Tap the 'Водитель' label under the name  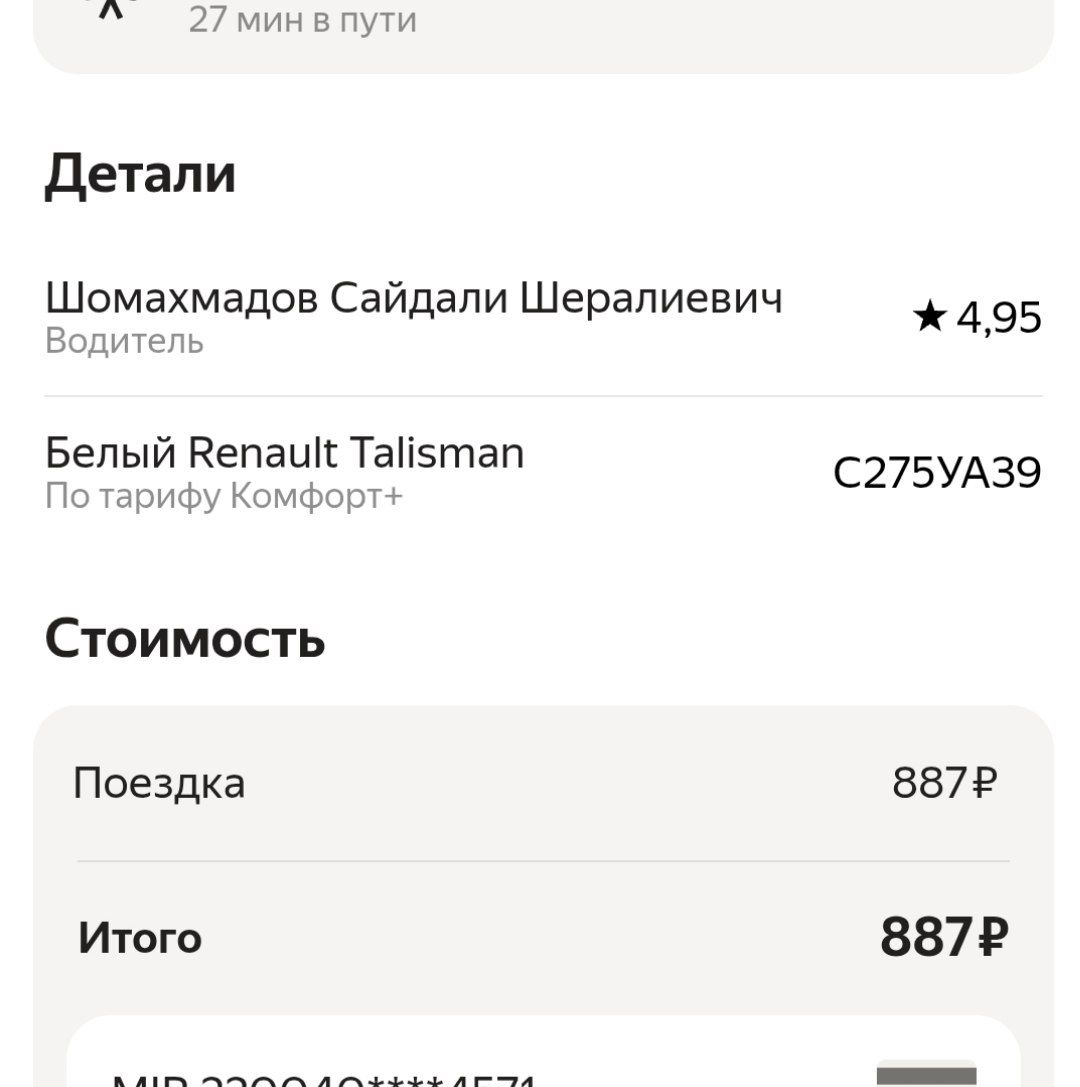tap(124, 342)
